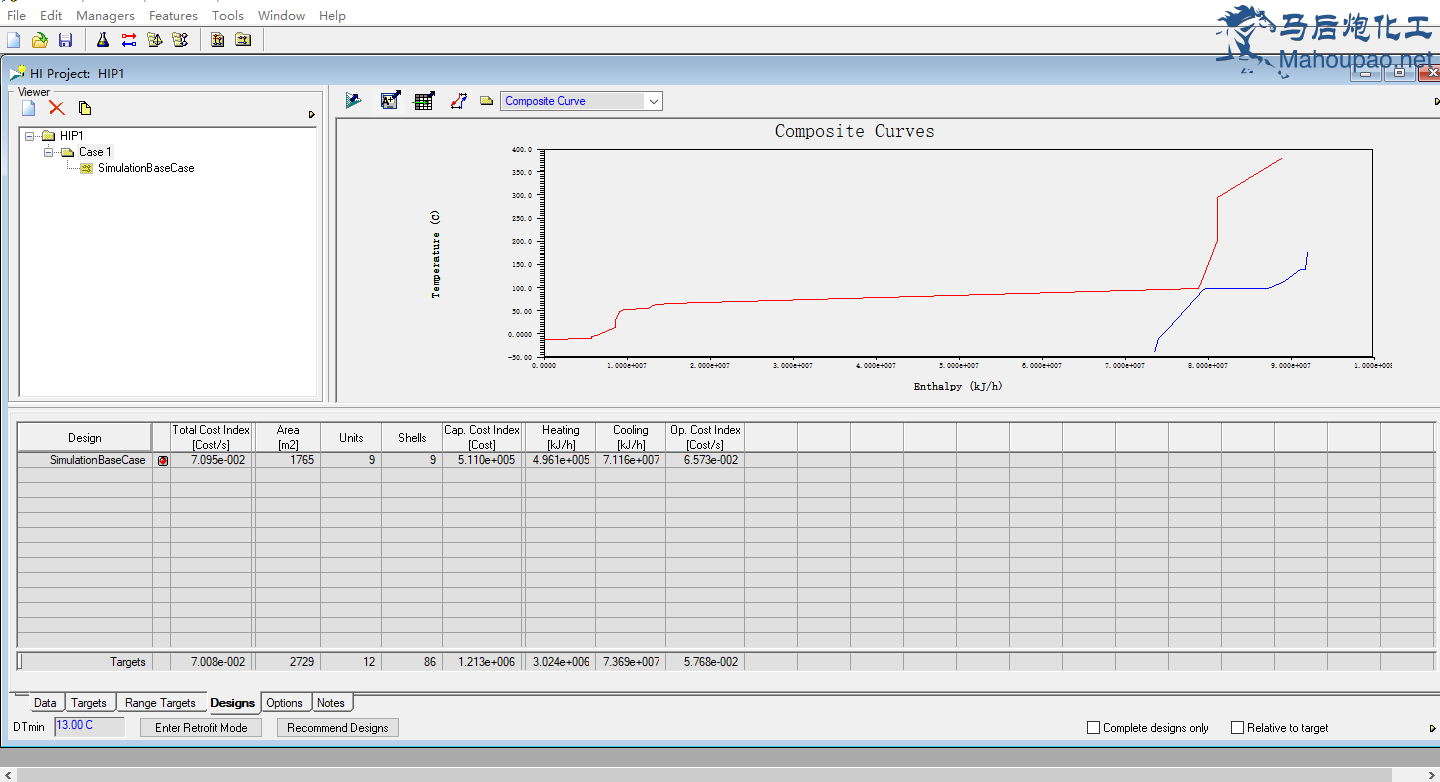Open the Notes tab
Screen dimensions: 1440x782
331,703
